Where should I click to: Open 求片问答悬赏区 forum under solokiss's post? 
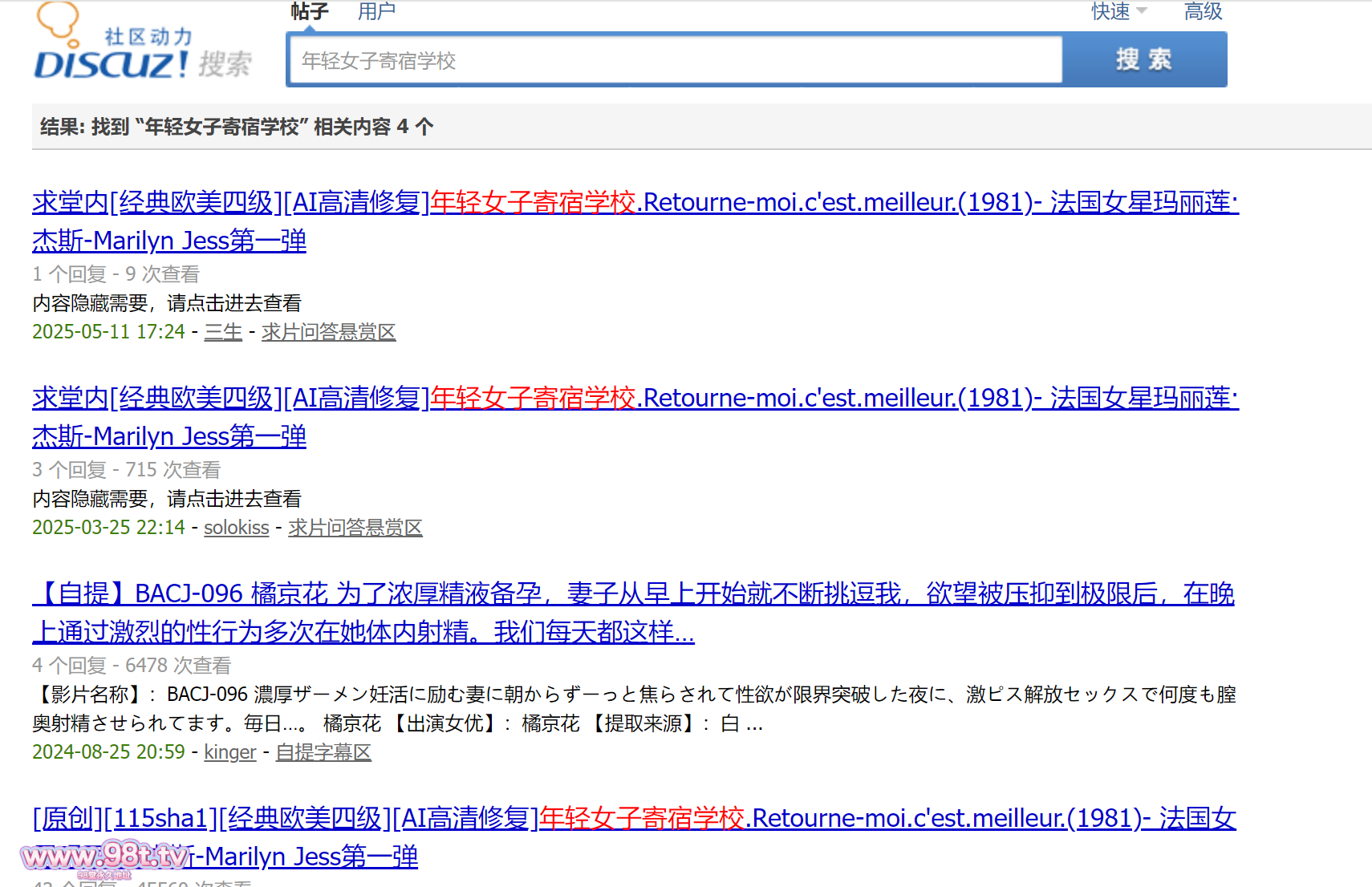[355, 528]
